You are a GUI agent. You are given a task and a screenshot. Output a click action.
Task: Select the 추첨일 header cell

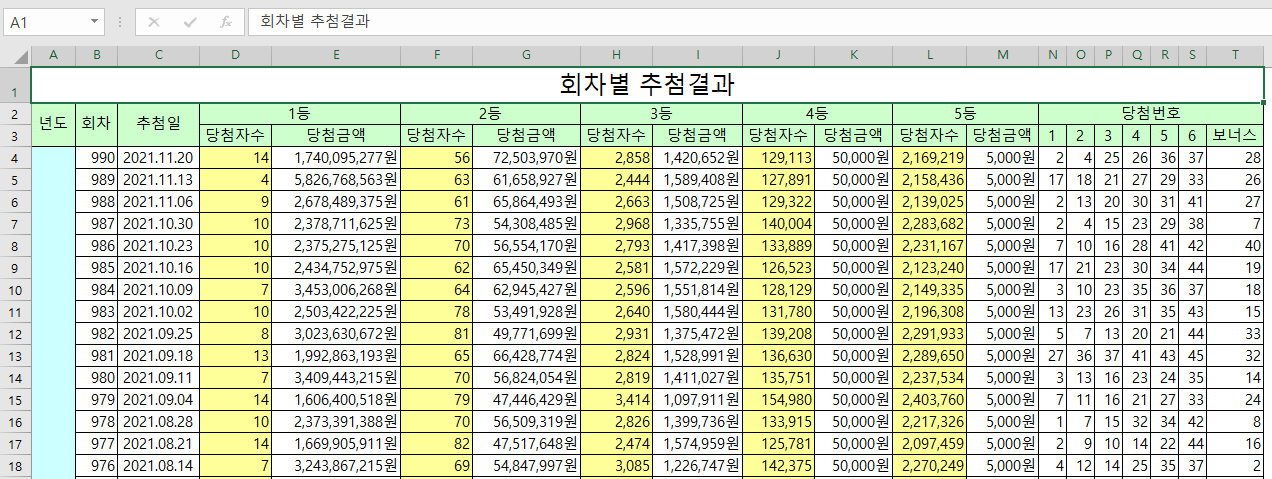point(158,123)
